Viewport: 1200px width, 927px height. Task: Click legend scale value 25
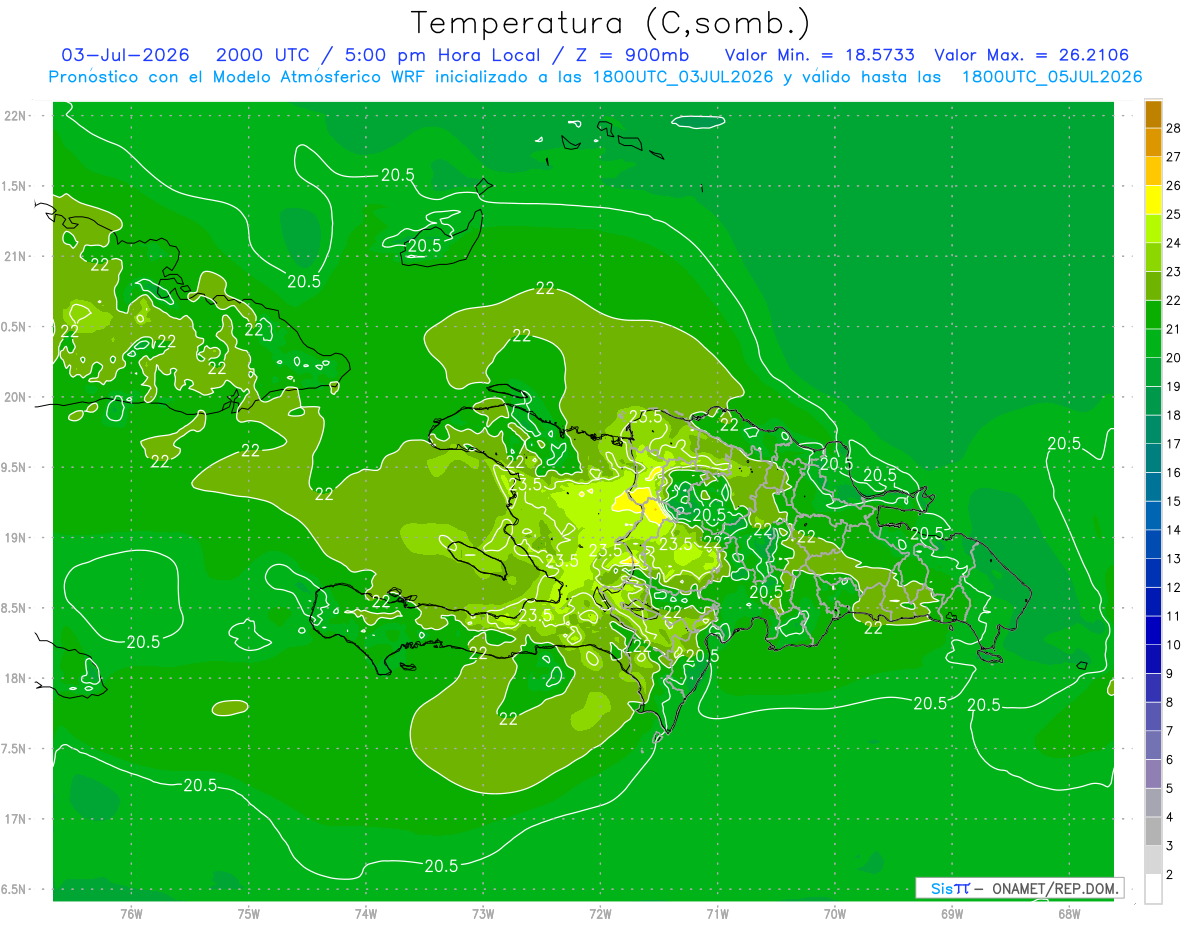(1174, 214)
